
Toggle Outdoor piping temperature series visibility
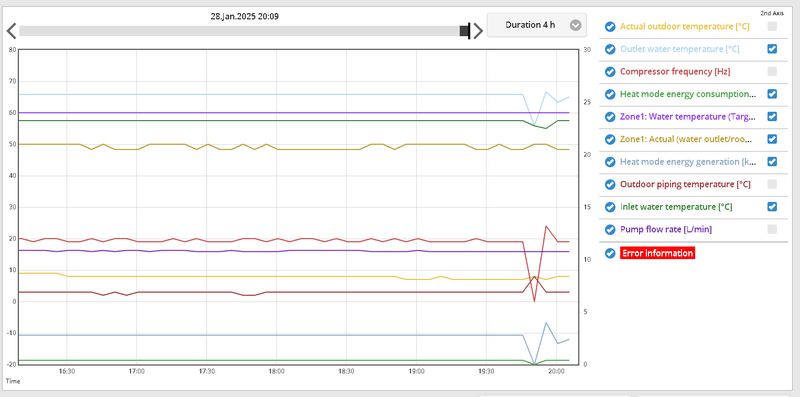click(610, 184)
